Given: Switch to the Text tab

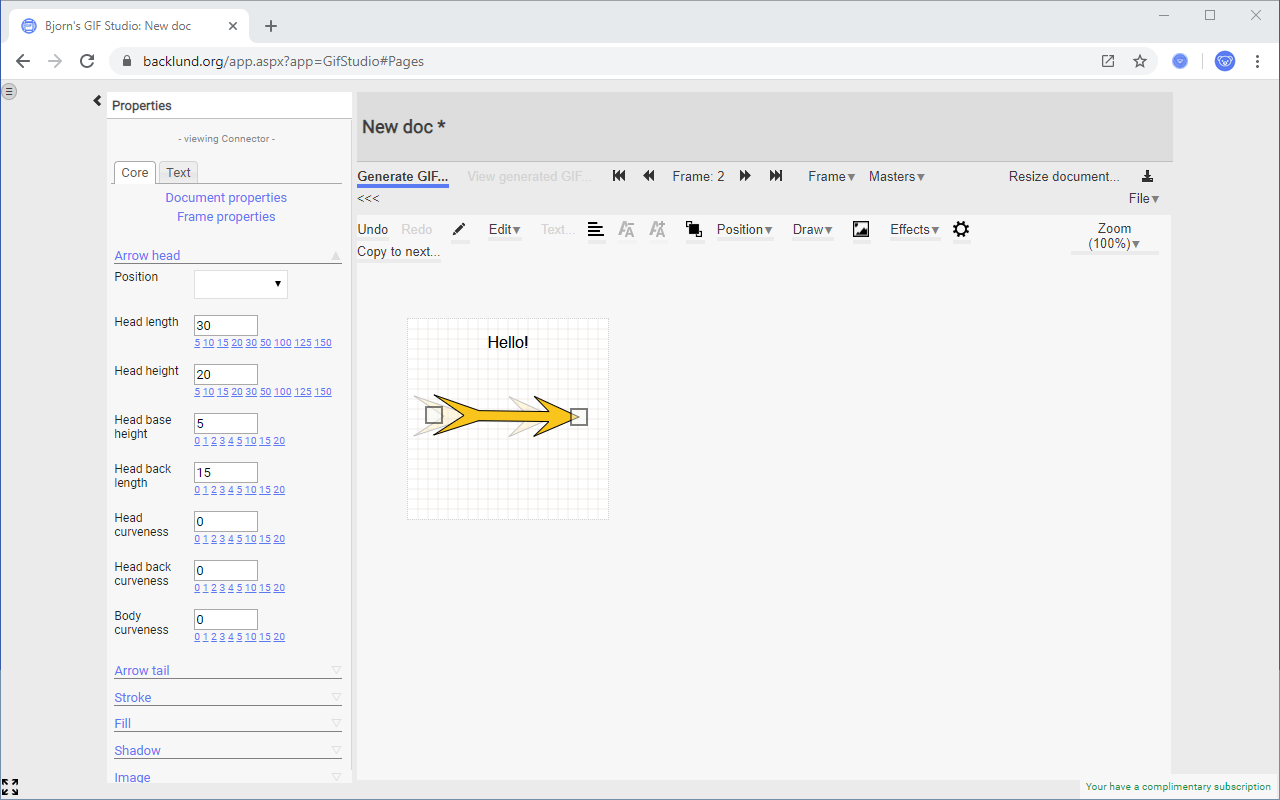Looking at the screenshot, I should [178, 172].
